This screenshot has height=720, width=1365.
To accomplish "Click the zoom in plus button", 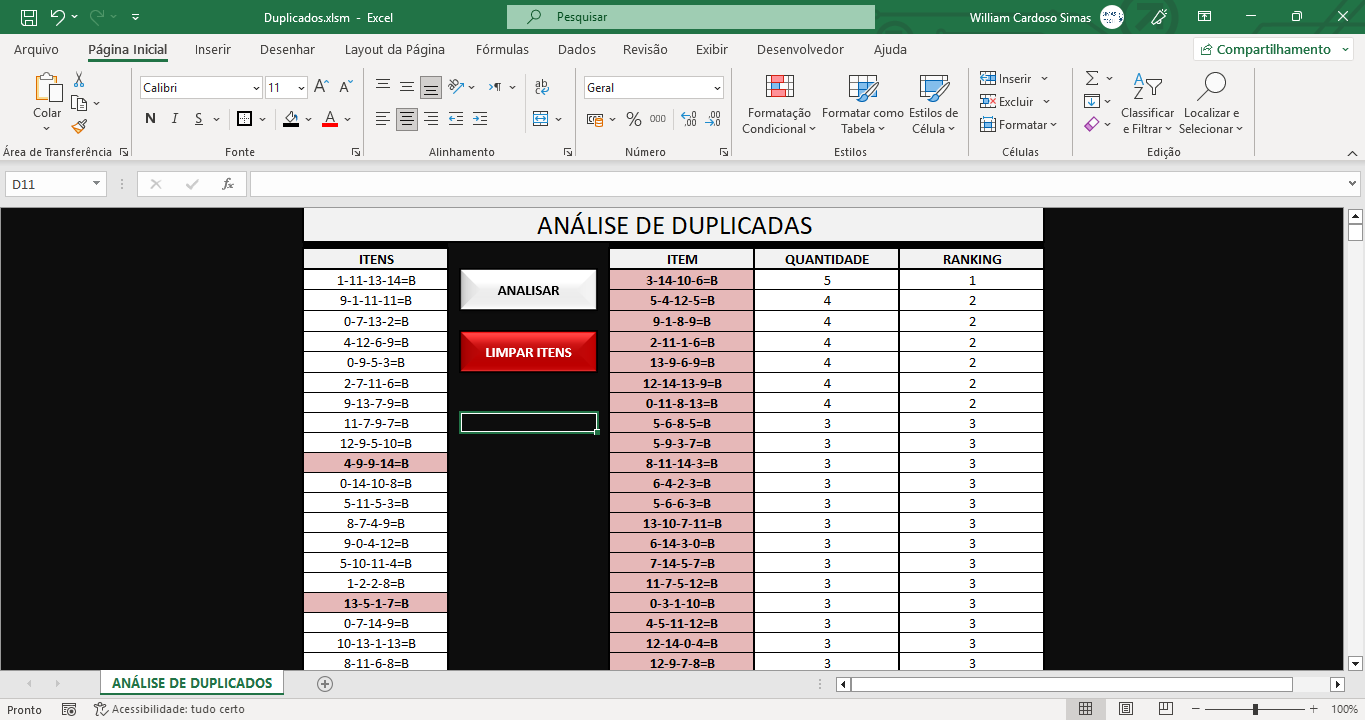I will pyautogui.click(x=1313, y=709).
